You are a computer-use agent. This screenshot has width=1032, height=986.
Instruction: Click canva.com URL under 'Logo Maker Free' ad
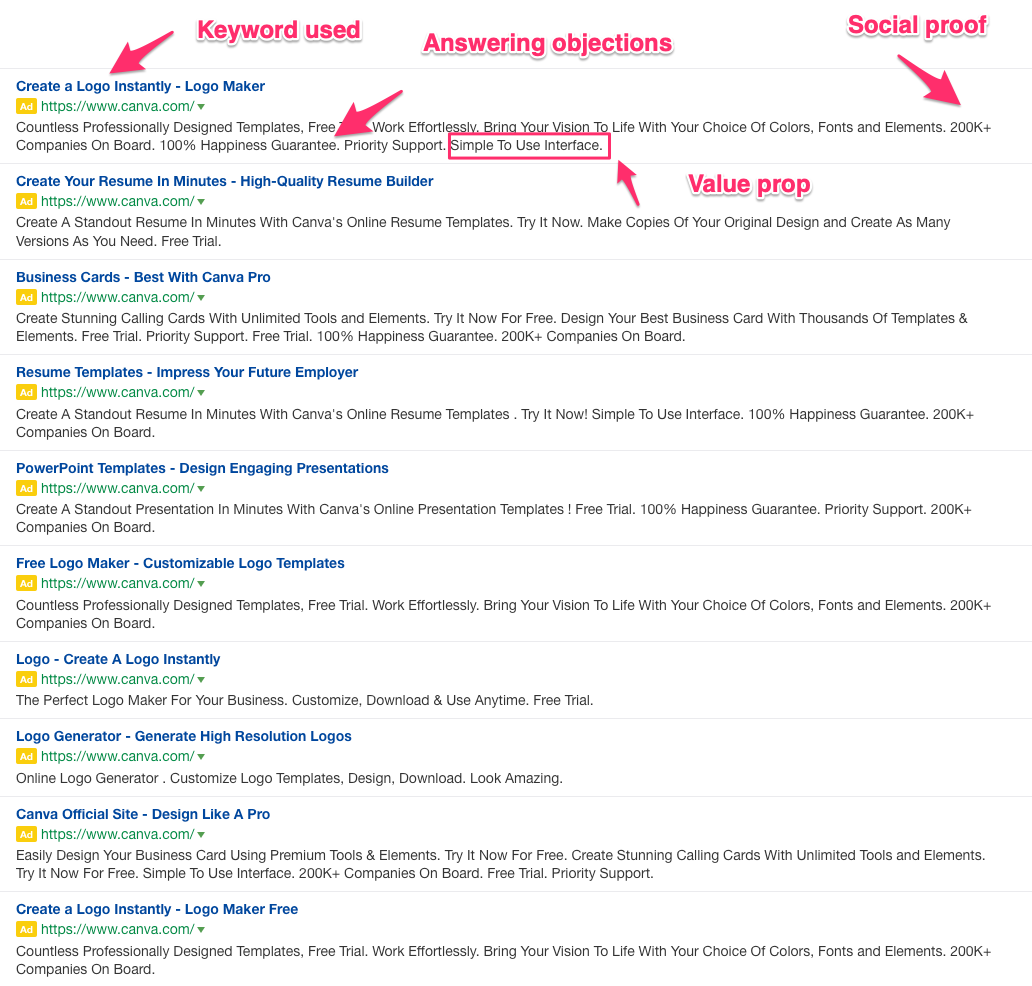tap(118, 929)
